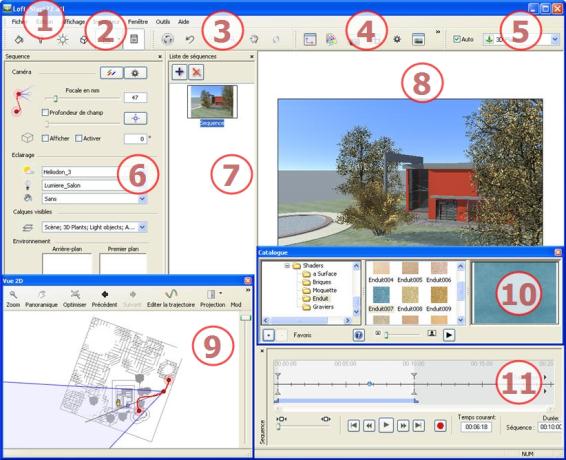Click the timeline Play button
Viewport: 566px width, 460px height.
tap(386, 425)
